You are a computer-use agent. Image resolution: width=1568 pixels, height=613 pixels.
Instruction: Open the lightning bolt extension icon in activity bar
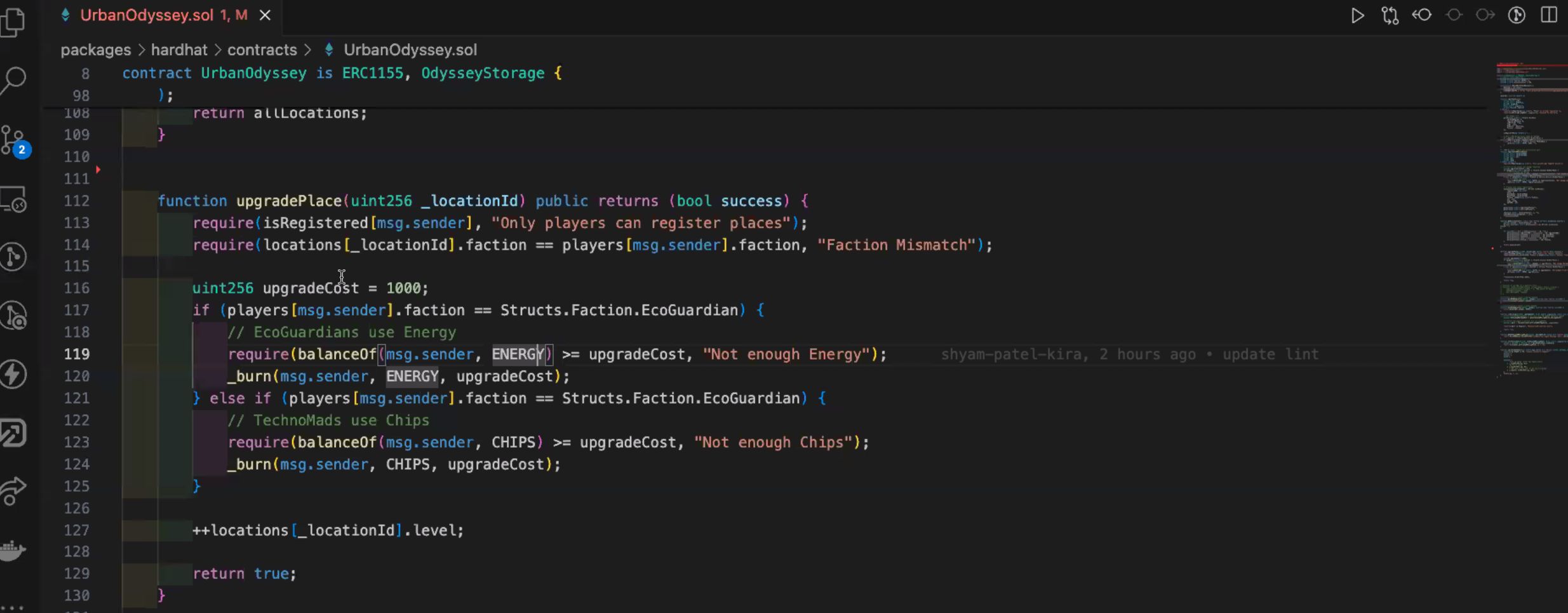click(14, 374)
